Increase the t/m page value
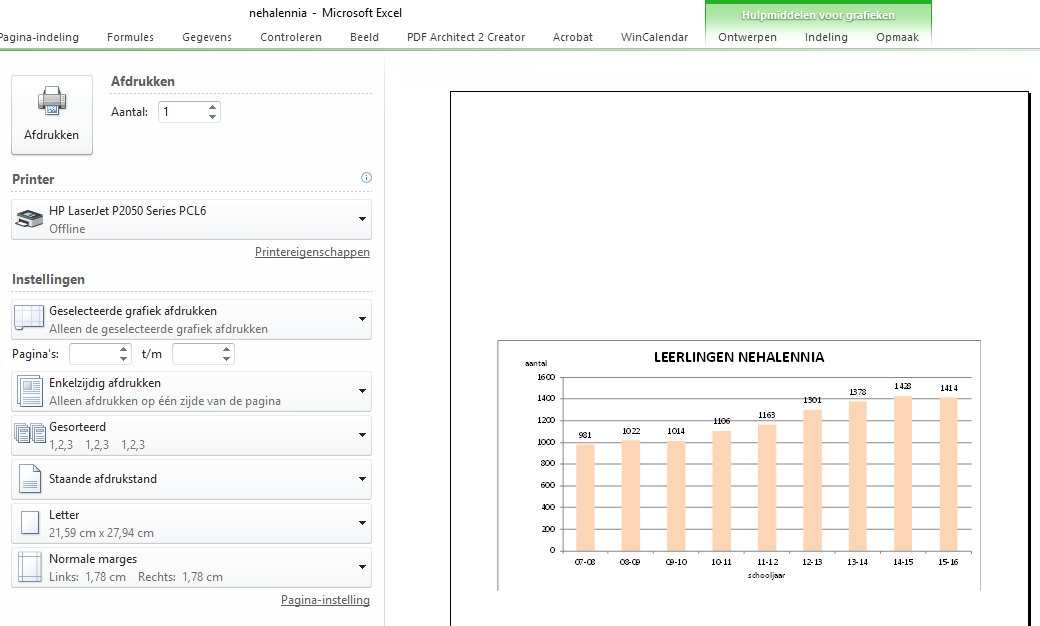Image resolution: width=1040 pixels, height=626 pixels. pyautogui.click(x=227, y=349)
